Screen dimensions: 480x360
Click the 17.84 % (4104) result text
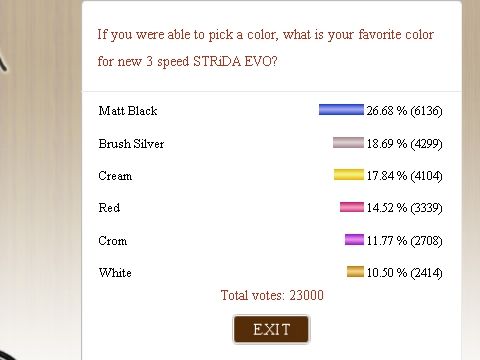click(404, 175)
